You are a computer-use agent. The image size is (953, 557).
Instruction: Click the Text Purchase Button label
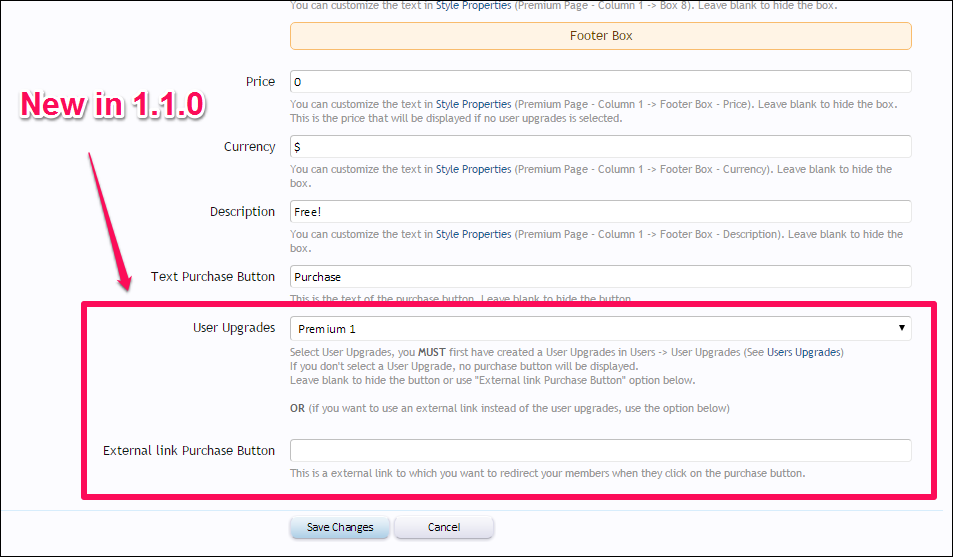tap(213, 277)
